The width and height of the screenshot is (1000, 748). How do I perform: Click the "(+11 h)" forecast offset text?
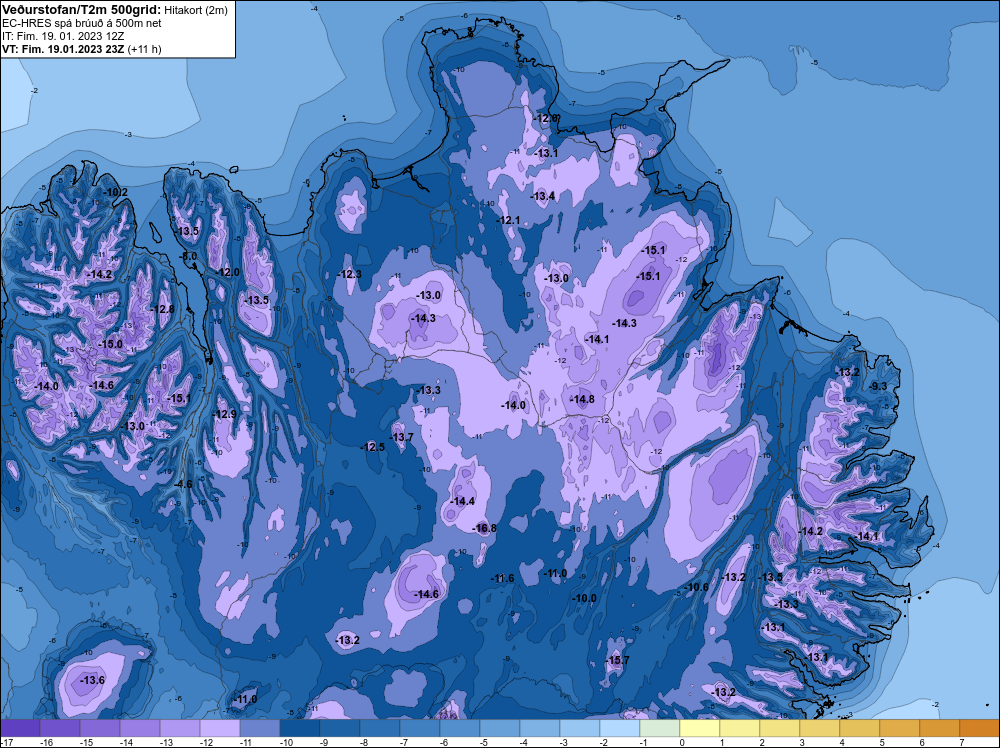pyautogui.click(x=145, y=49)
